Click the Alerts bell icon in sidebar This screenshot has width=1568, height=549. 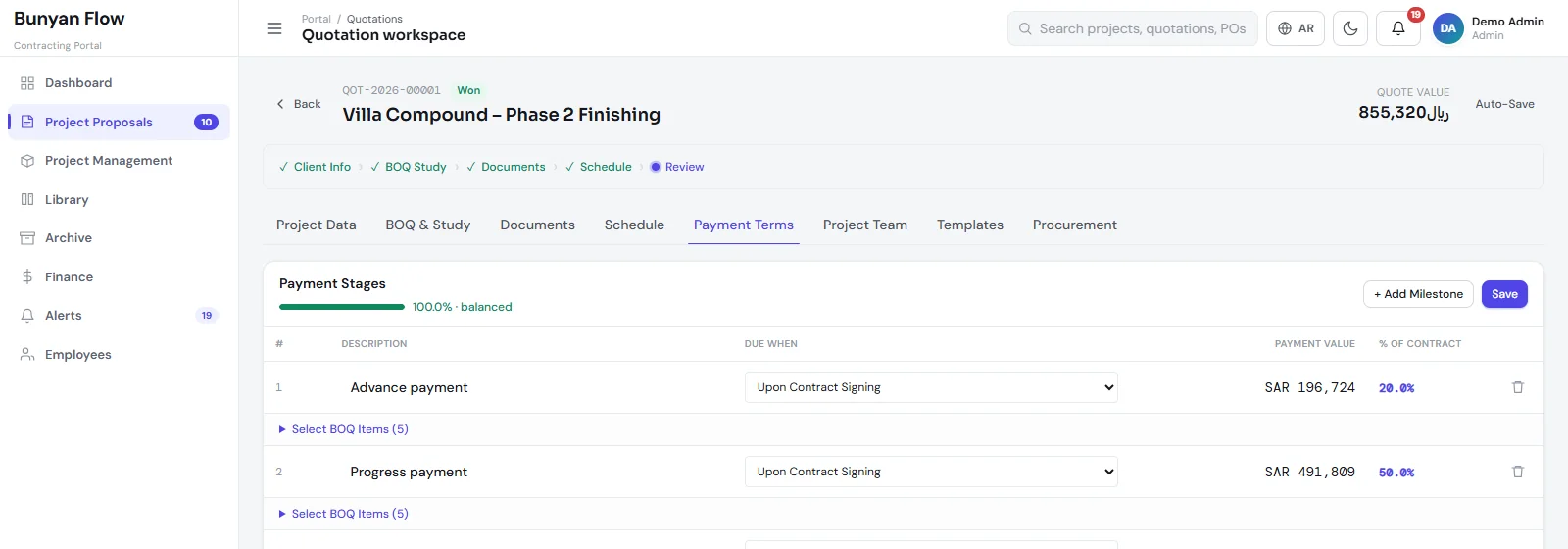point(27,316)
